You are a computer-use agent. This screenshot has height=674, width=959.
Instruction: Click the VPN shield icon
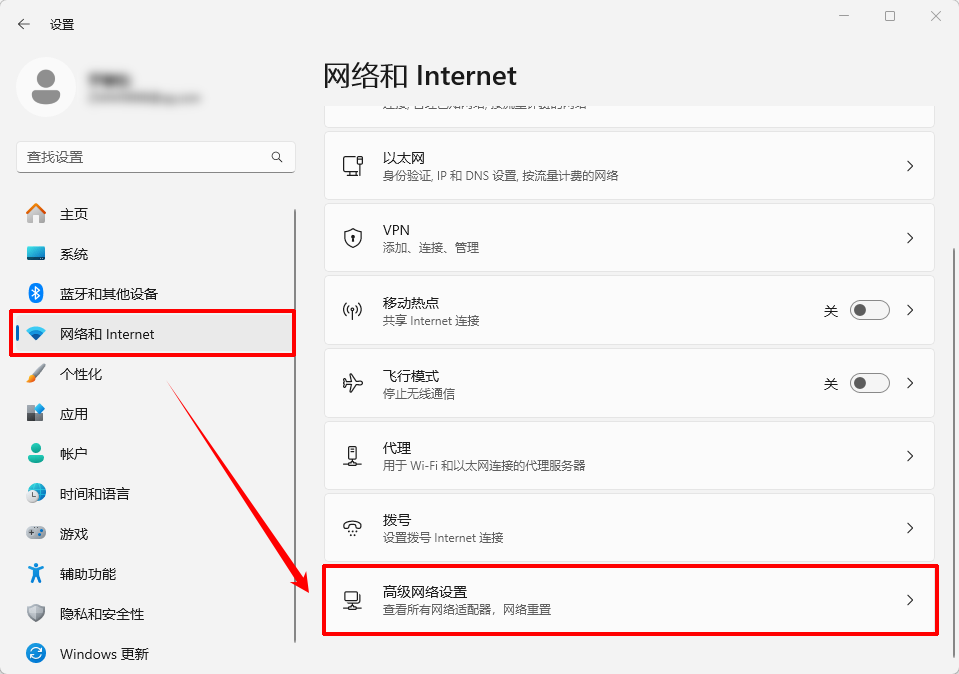pos(353,238)
